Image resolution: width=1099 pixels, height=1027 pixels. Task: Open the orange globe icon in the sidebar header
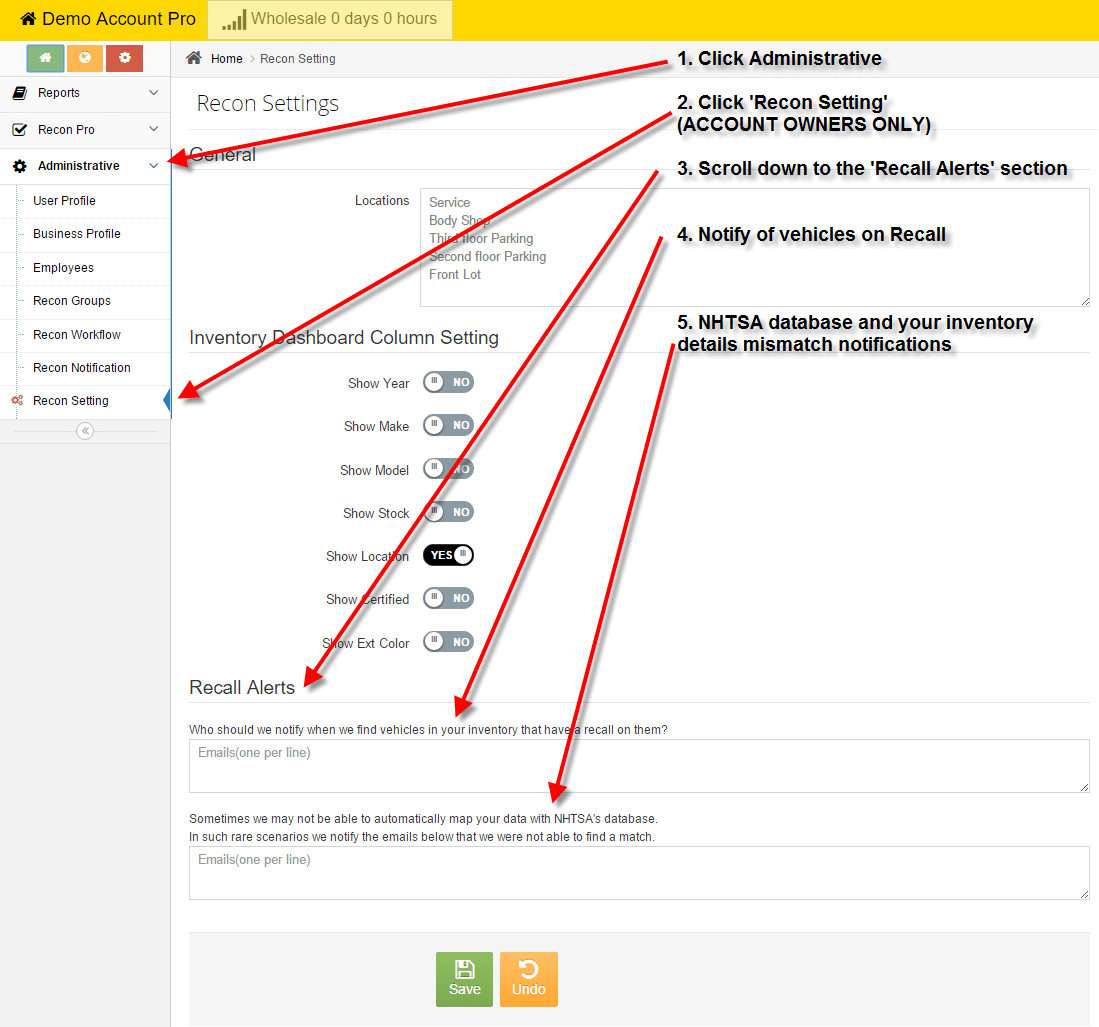pyautogui.click(x=85, y=58)
